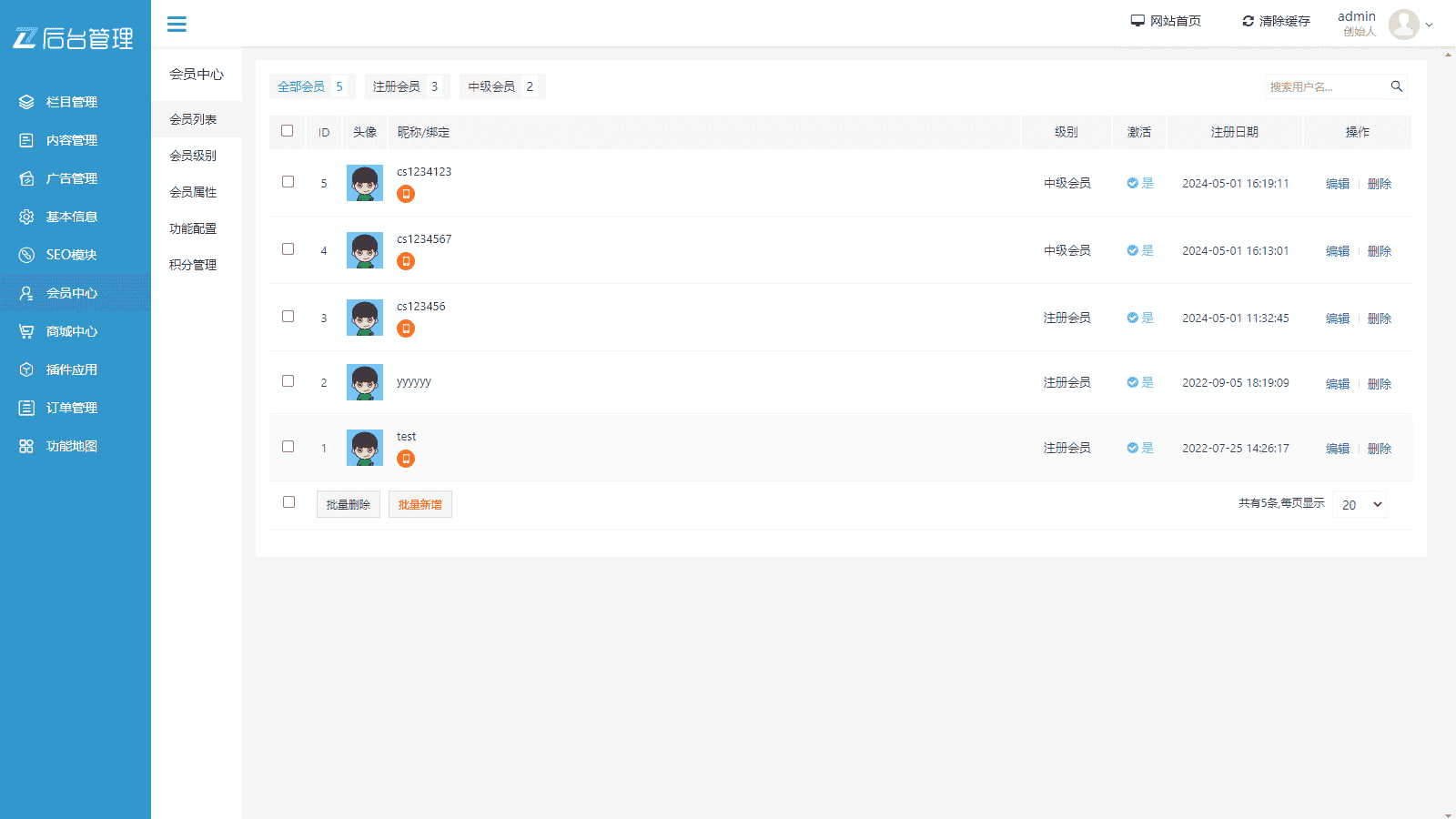1456x819 pixels.
Task: Select checkbox for member cs1234567
Action: (288, 249)
